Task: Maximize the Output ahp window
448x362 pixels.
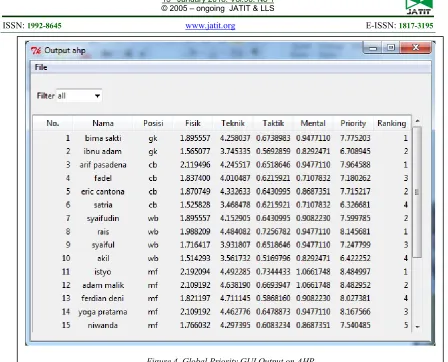Action: (x=390, y=48)
